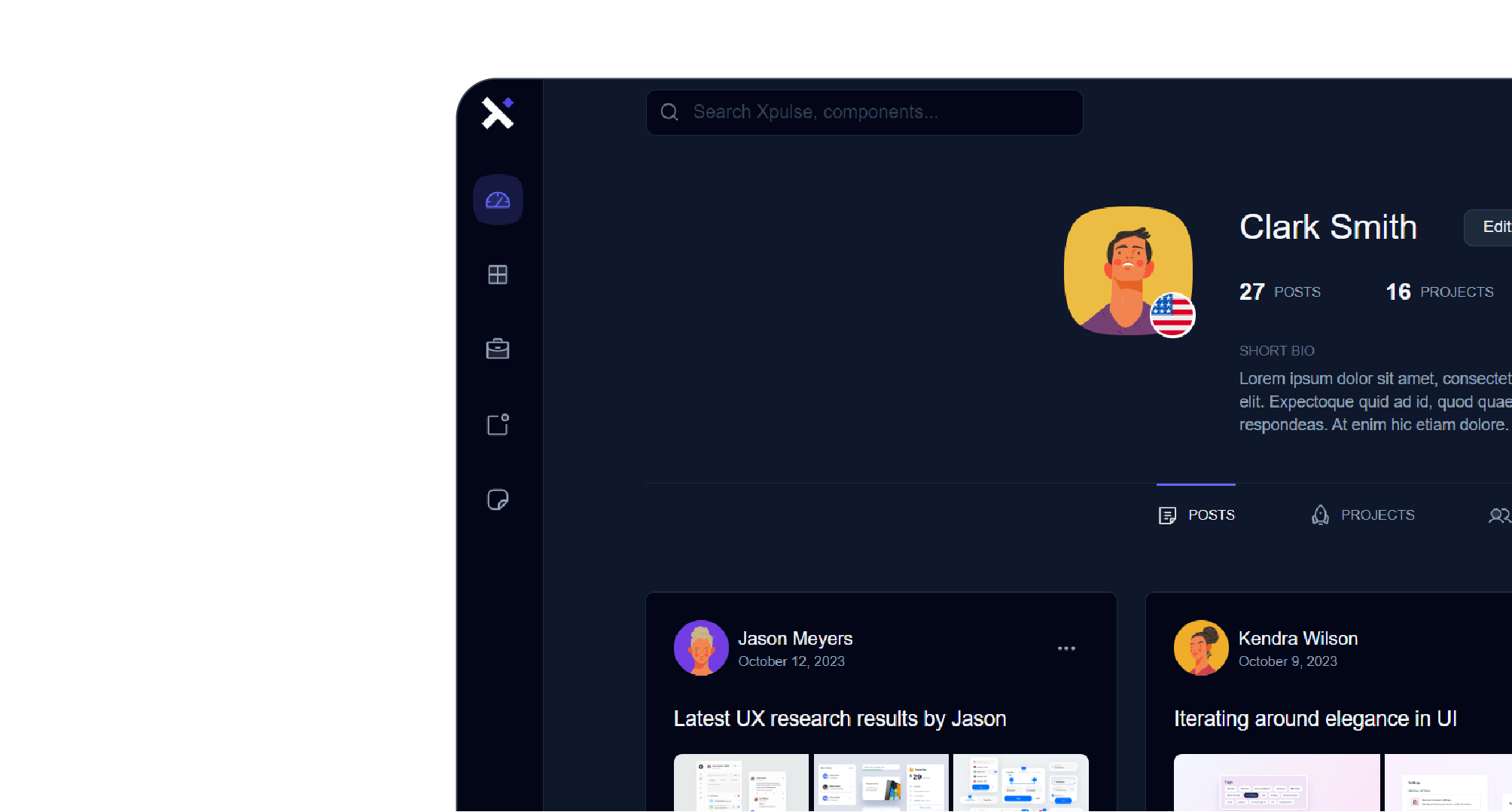Open the followers people icon near tabs
The height and width of the screenshot is (812, 1512).
[x=1499, y=515]
